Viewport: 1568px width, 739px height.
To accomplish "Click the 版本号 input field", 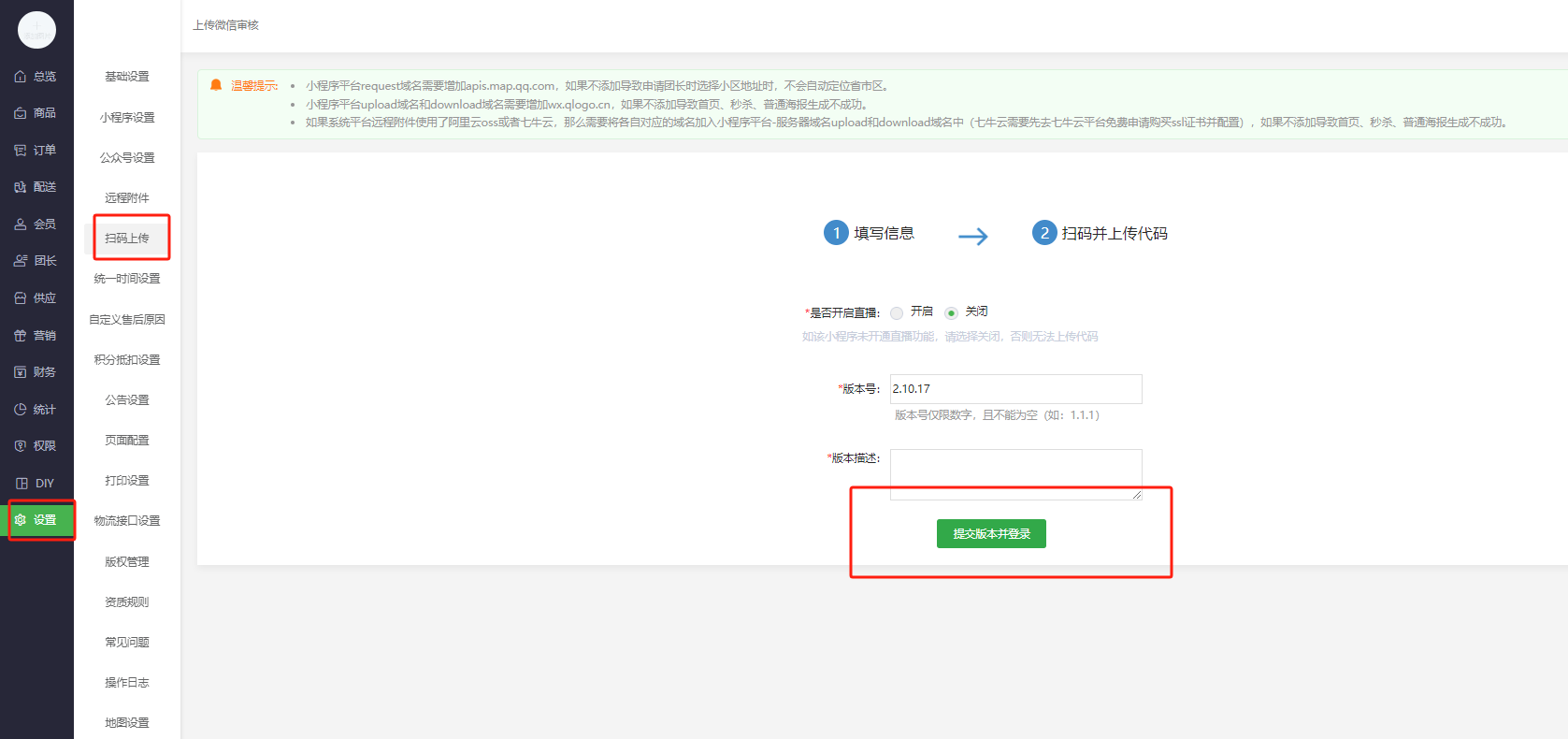I will 1015,389.
